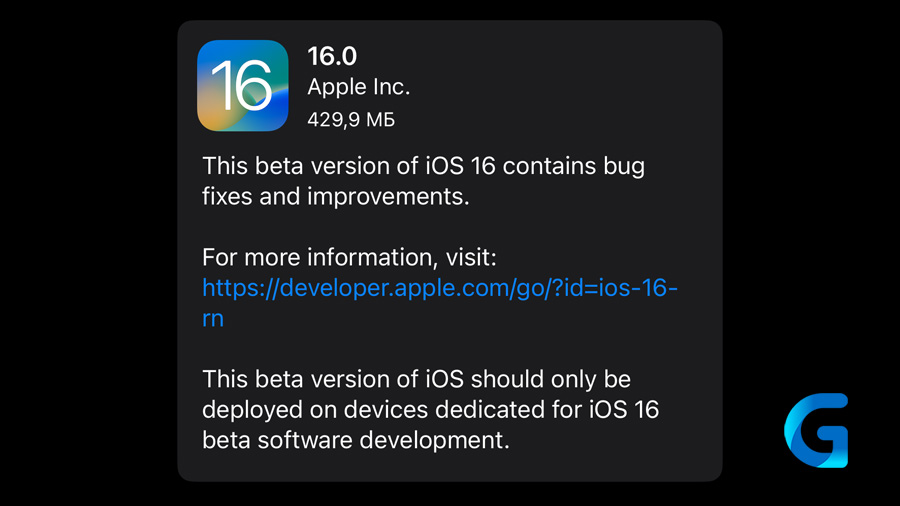Click the Apple Inc. developer name
Screen dimensions: 900x506
coord(359,87)
